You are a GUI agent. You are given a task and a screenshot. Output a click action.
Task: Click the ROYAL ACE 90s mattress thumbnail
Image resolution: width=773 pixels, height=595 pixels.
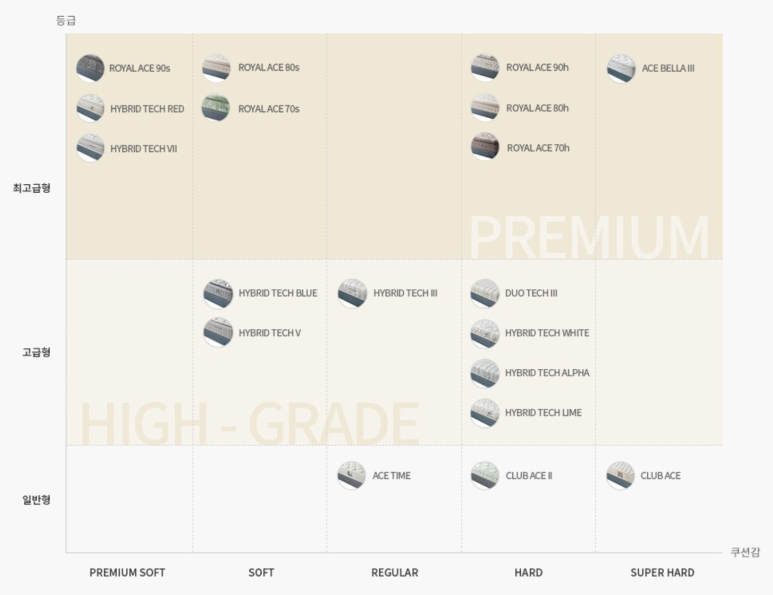click(90, 68)
